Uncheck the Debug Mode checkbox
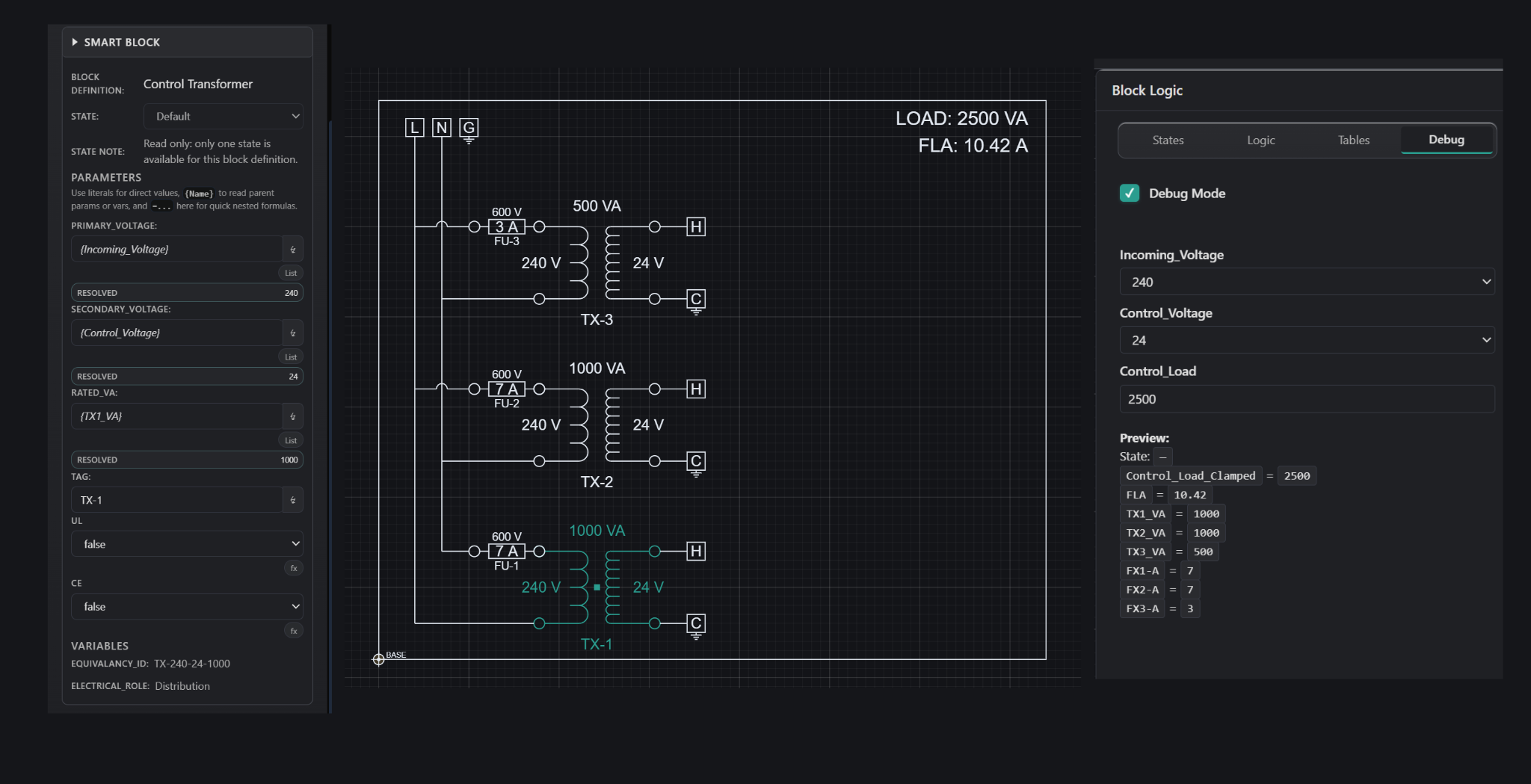 point(1130,194)
